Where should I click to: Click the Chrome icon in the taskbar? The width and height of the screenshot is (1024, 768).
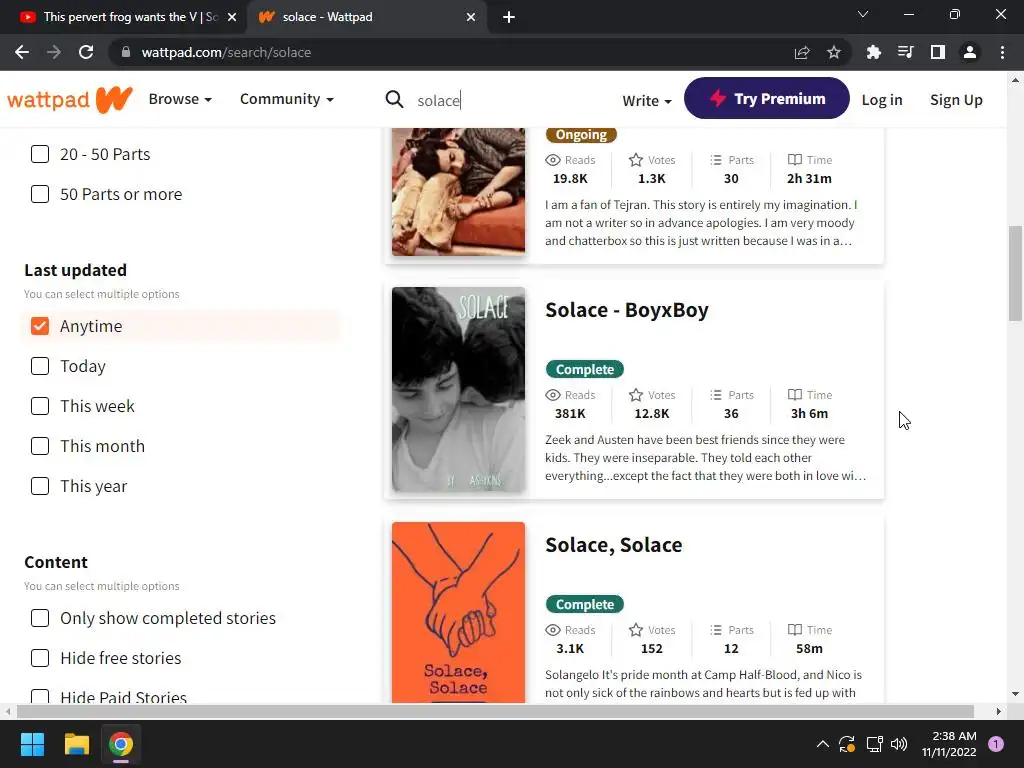tap(121, 744)
